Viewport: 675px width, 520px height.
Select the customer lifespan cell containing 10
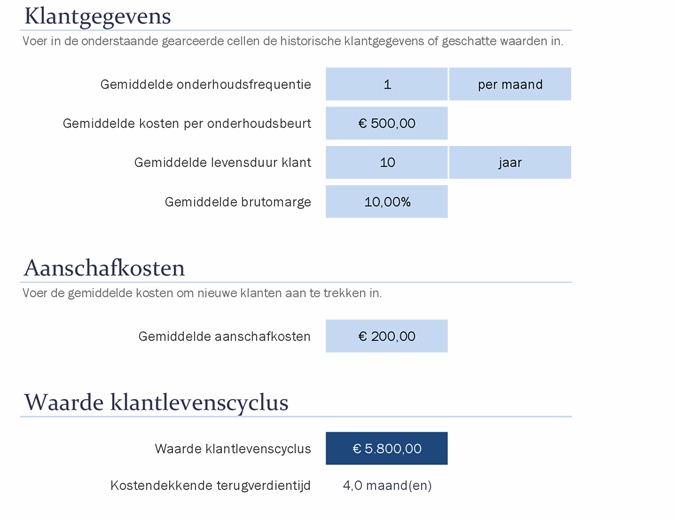[386, 162]
